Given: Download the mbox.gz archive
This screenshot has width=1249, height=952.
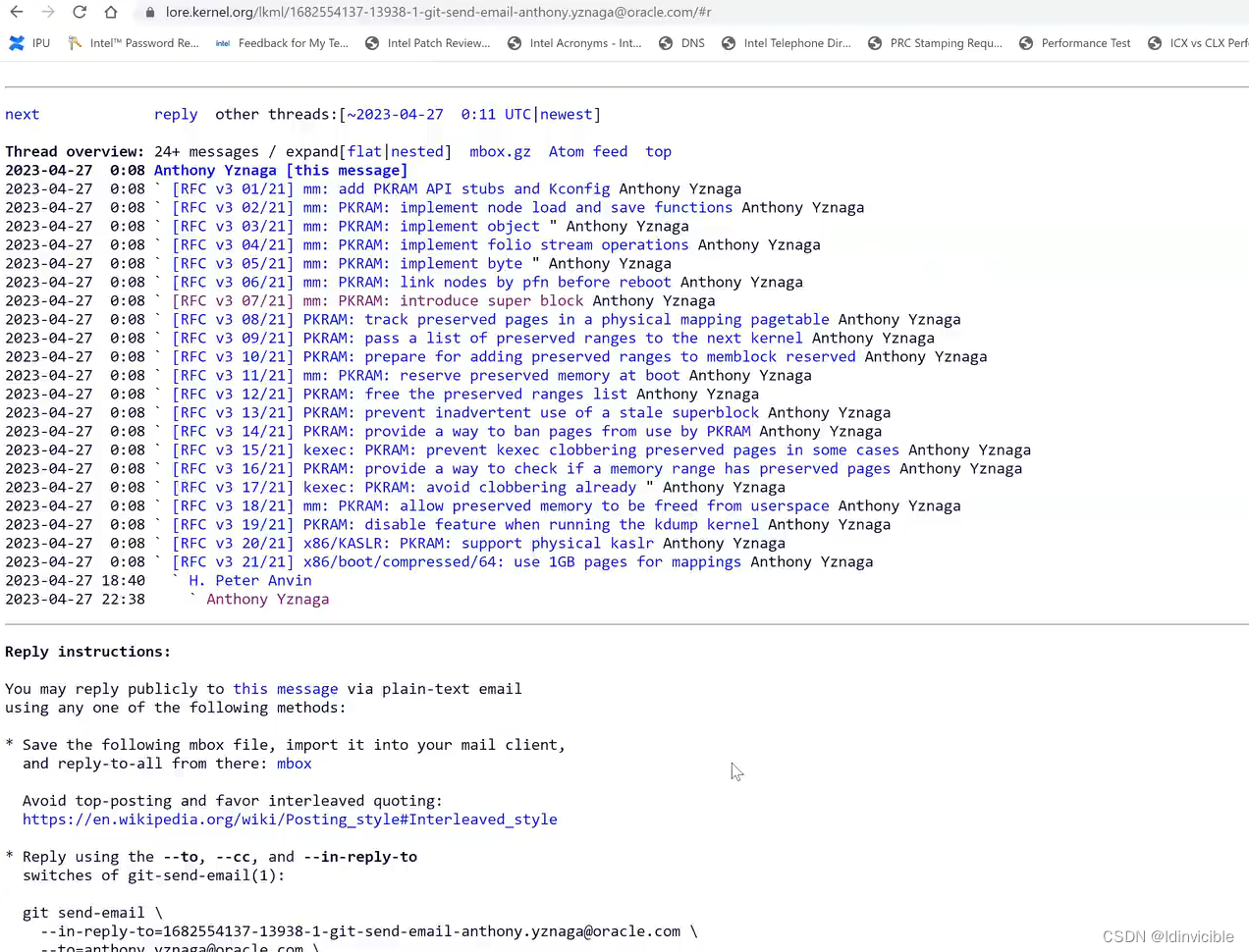Looking at the screenshot, I should (500, 151).
